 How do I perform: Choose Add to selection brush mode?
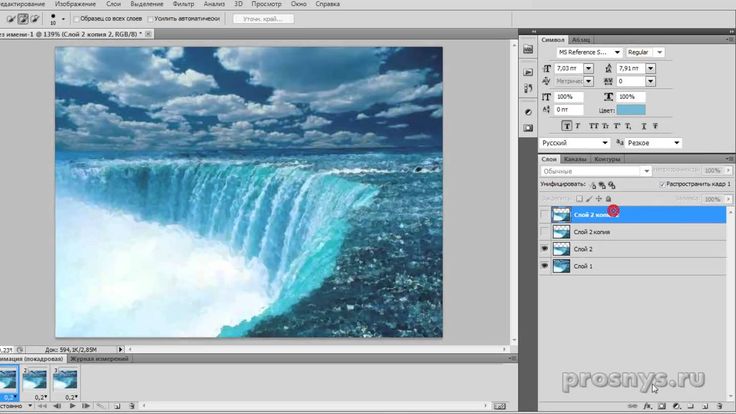(x=23, y=19)
